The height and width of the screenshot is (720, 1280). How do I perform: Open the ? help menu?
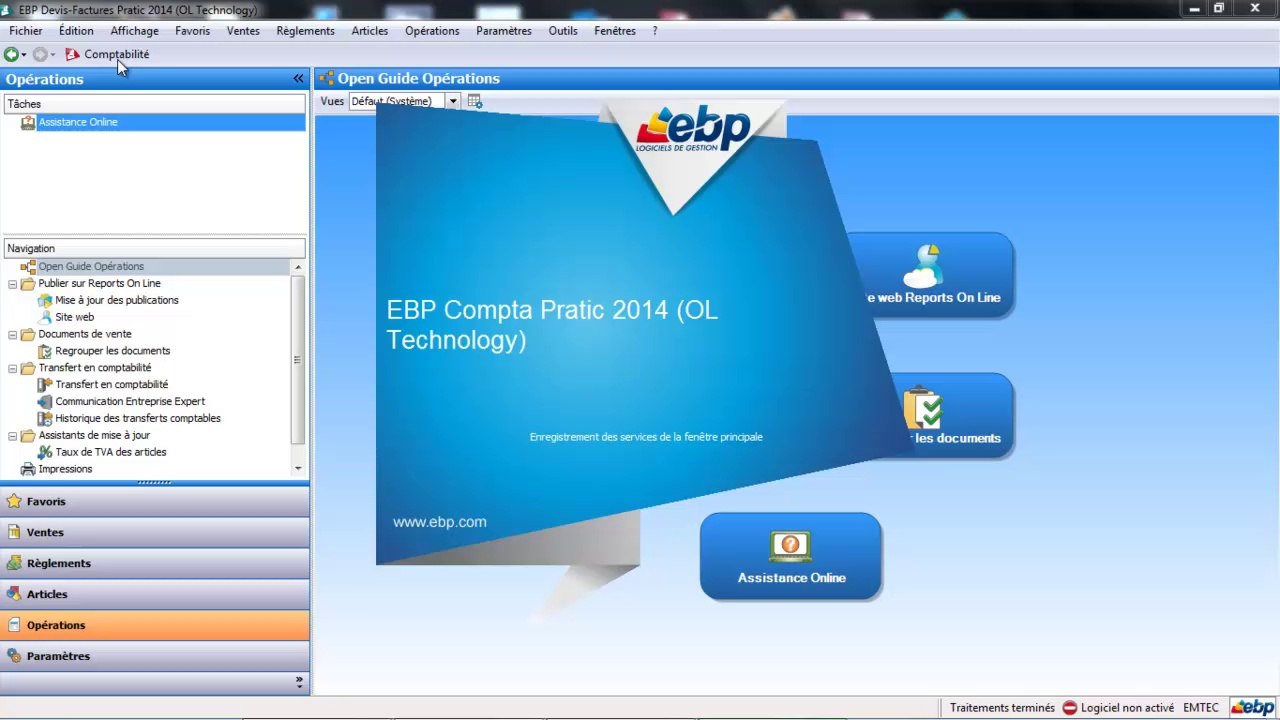click(x=655, y=31)
